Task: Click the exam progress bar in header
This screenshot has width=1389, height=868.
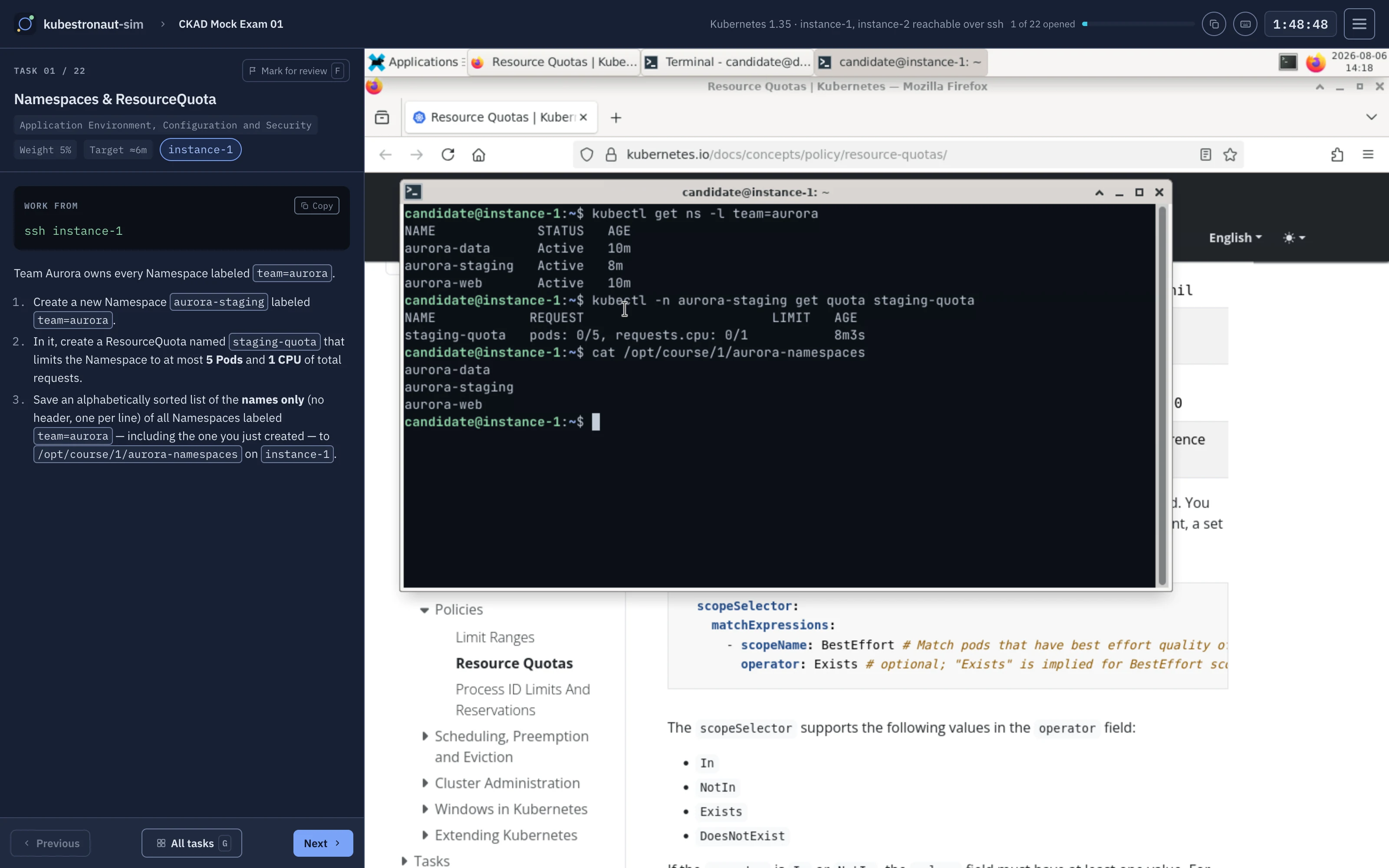Action: coord(1138,24)
